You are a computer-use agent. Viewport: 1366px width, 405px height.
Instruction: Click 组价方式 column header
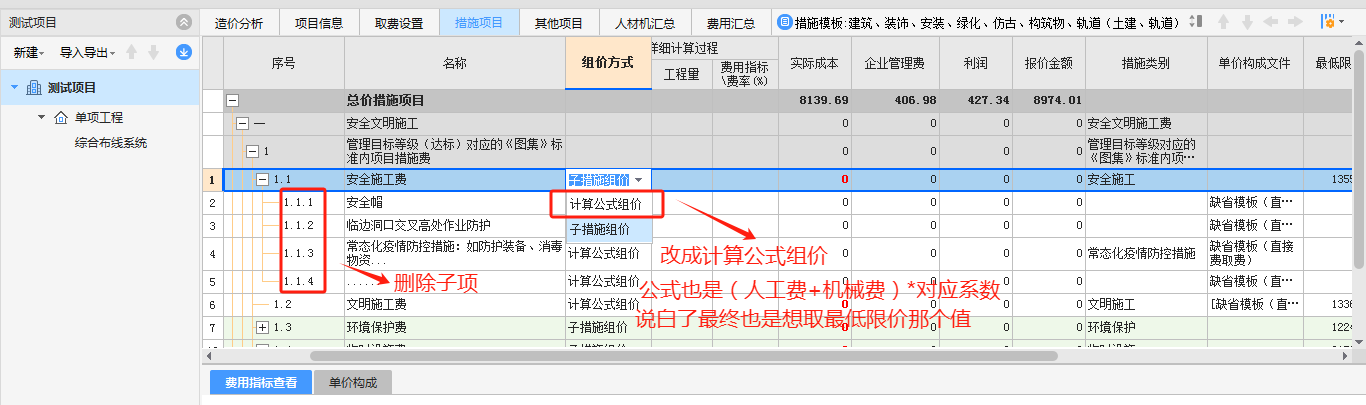[x=608, y=62]
